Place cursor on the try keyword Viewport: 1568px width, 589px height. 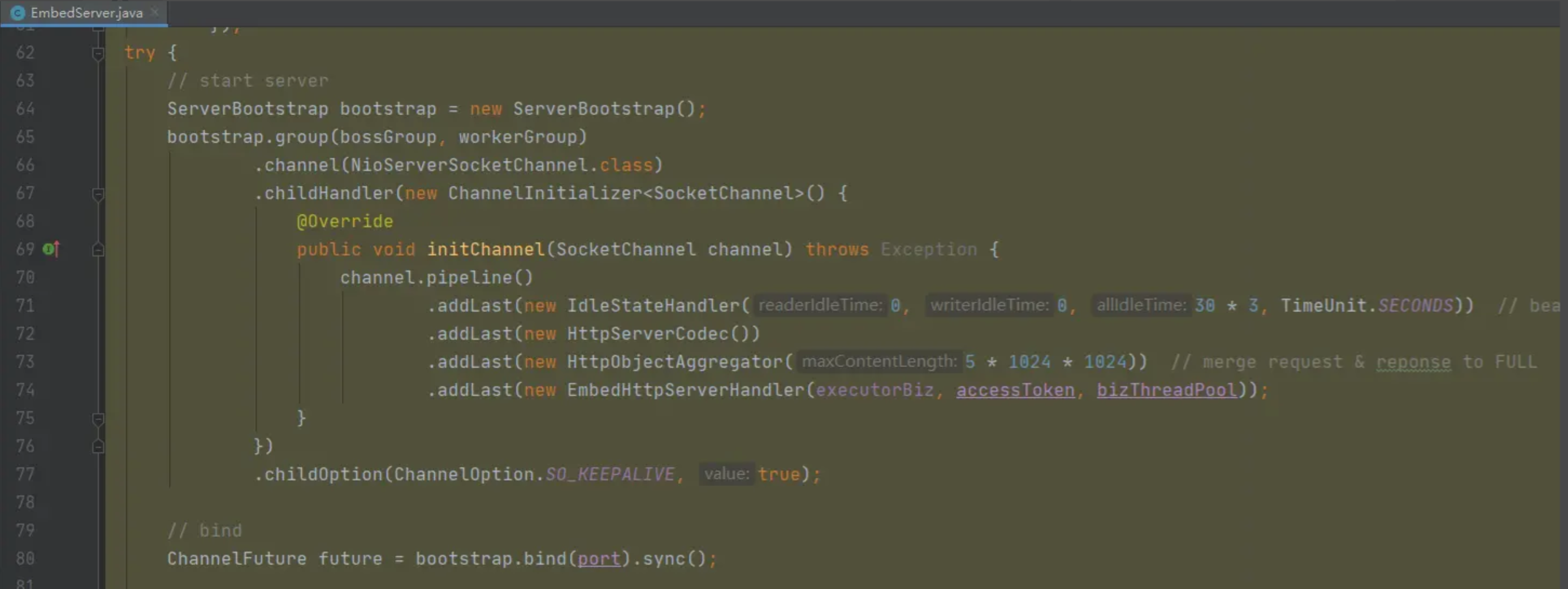[x=140, y=53]
